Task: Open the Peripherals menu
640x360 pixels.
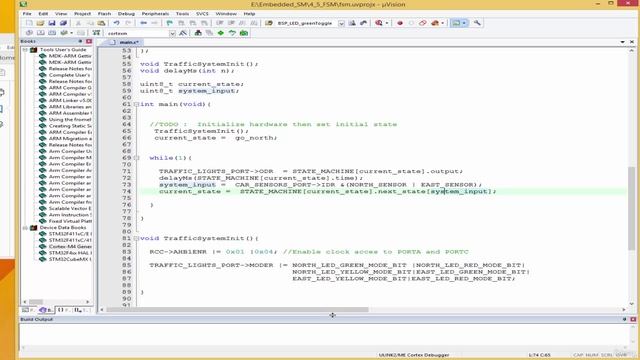Action: [155, 13]
